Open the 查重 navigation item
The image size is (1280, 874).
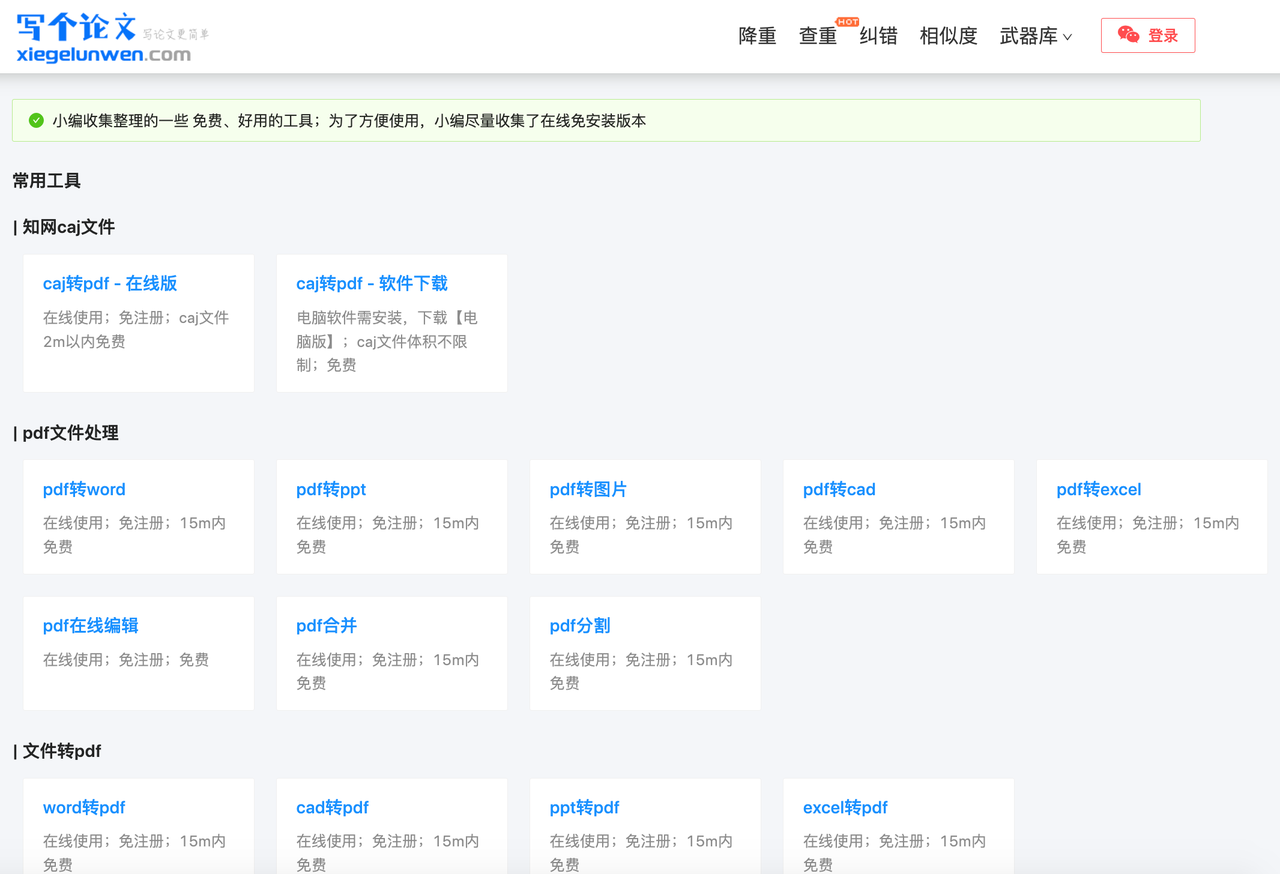[x=817, y=36]
